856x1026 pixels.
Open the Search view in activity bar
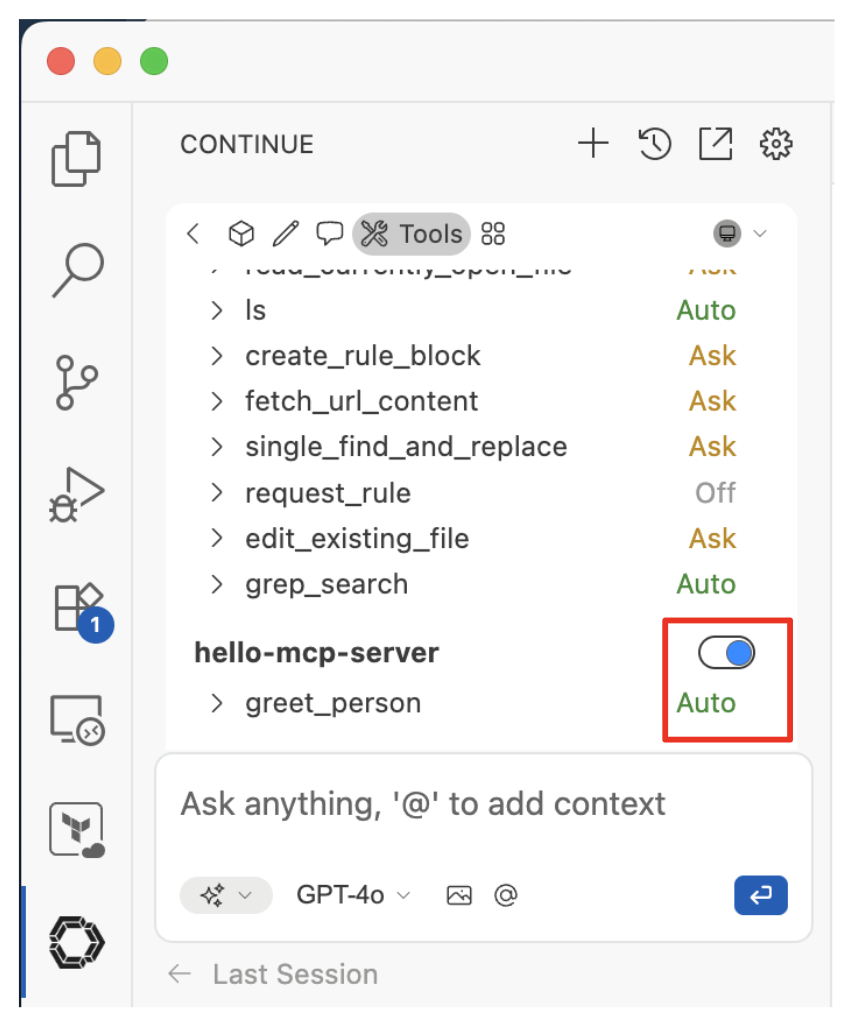click(x=77, y=270)
